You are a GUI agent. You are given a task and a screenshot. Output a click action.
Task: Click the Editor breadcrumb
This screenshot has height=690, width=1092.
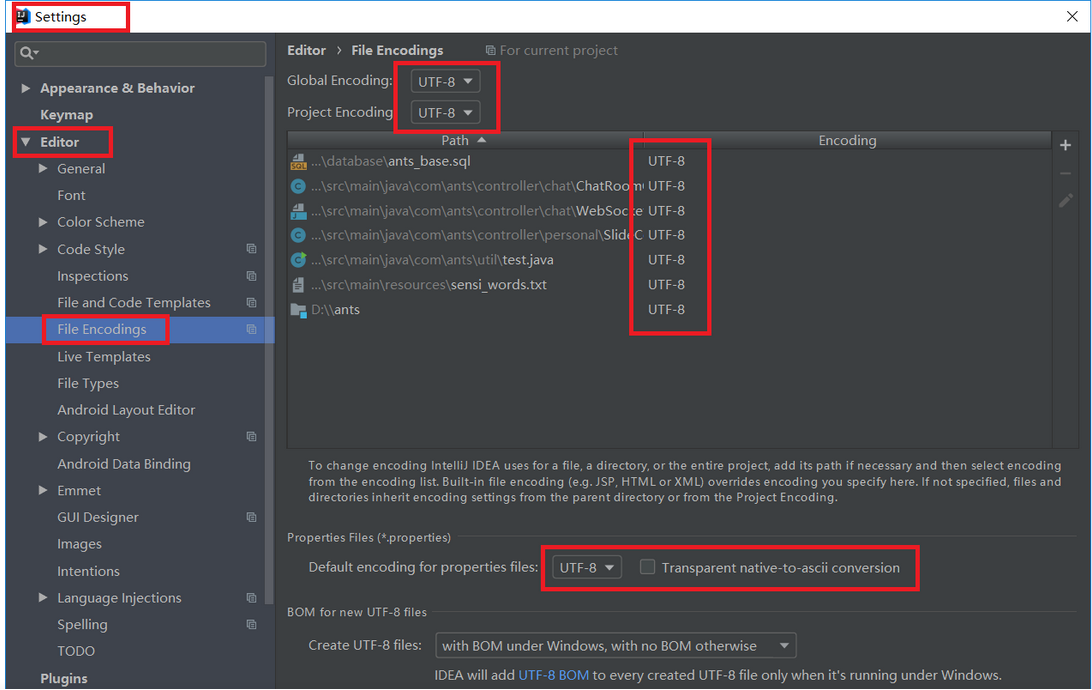coord(306,50)
